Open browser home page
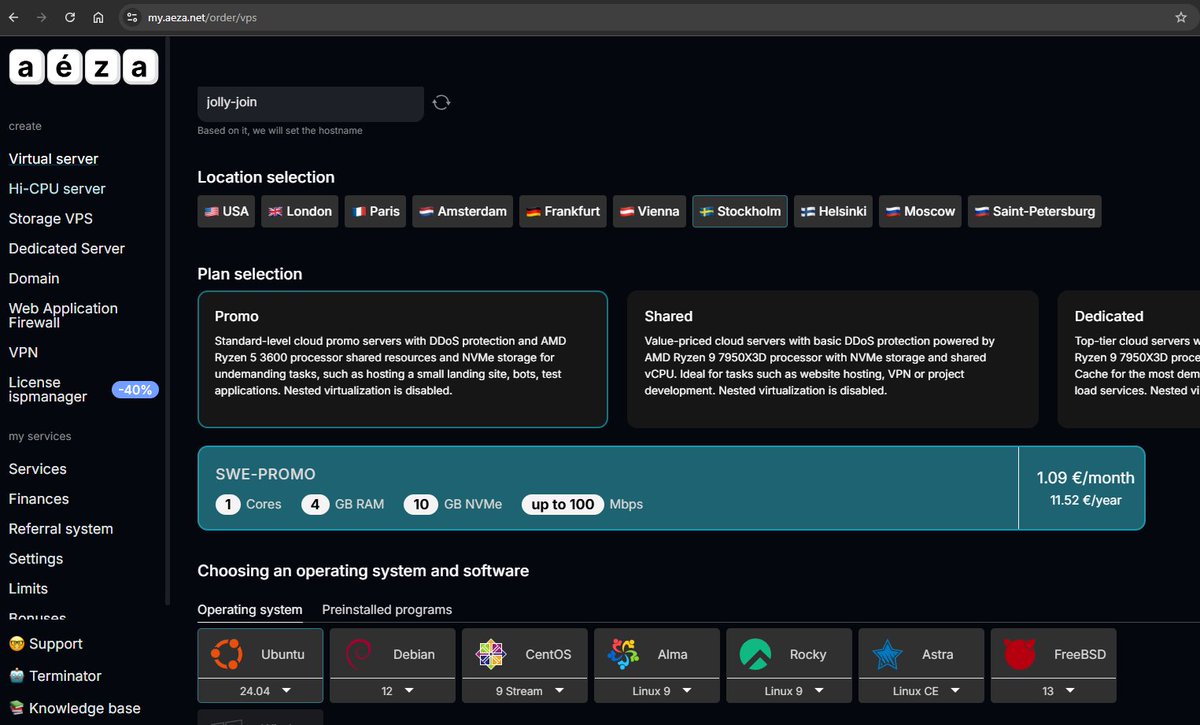 click(98, 17)
